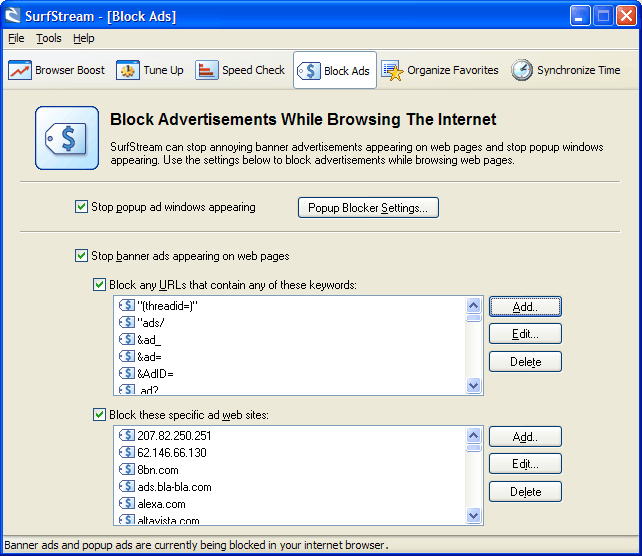Click the Speed Check bar chart icon

coord(207,70)
